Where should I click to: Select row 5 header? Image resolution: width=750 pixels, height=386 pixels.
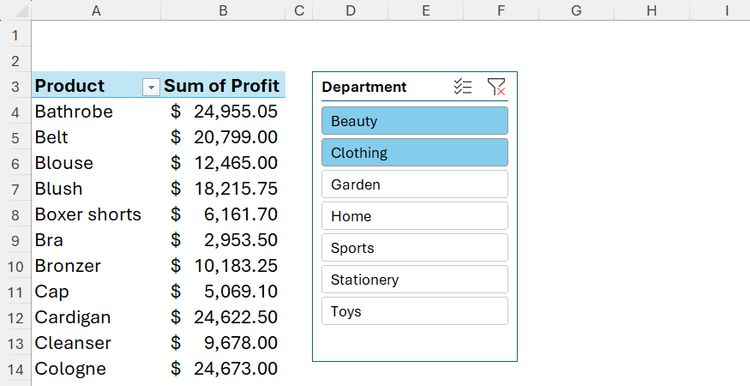(x=15, y=138)
